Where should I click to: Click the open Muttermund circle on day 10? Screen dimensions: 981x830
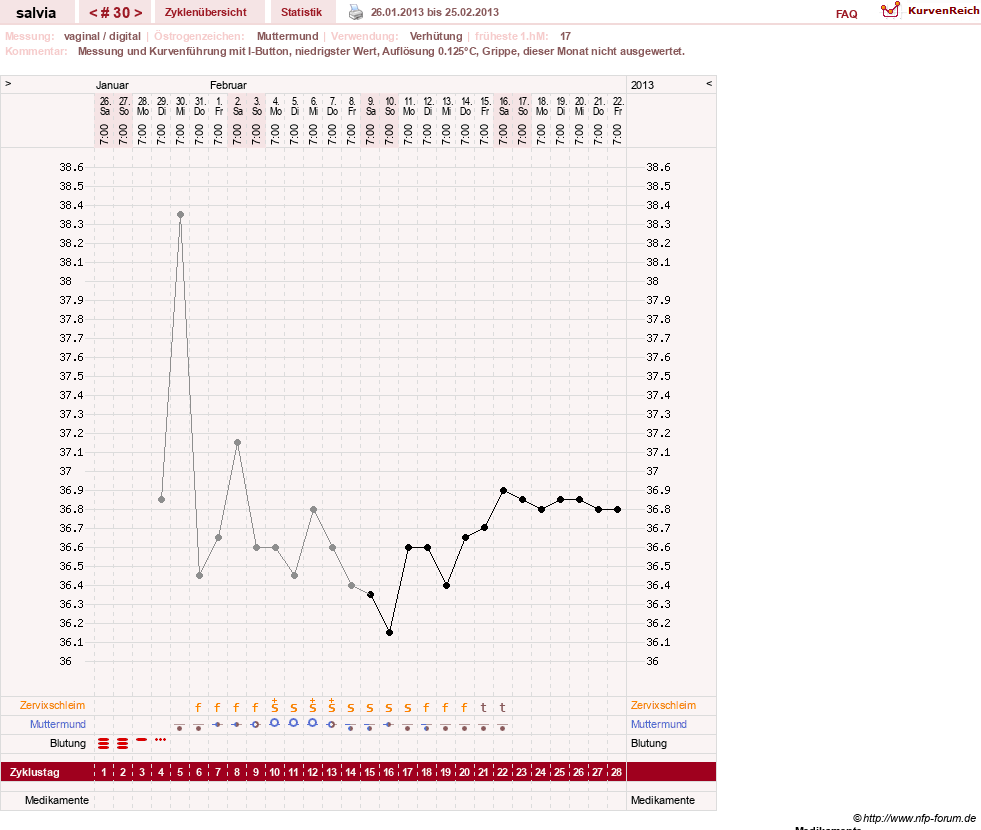274,722
